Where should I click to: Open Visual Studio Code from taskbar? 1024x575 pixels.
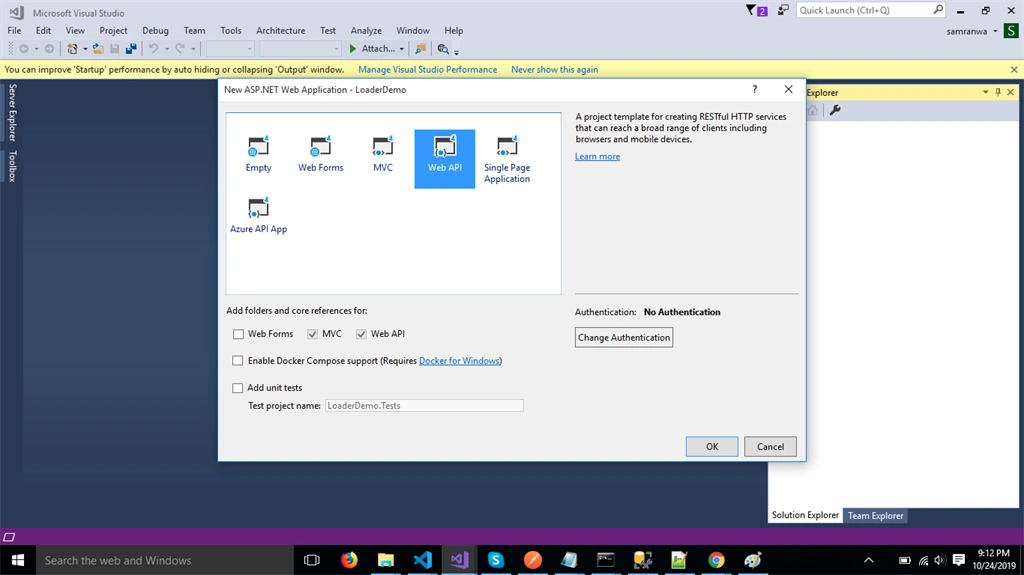423,560
